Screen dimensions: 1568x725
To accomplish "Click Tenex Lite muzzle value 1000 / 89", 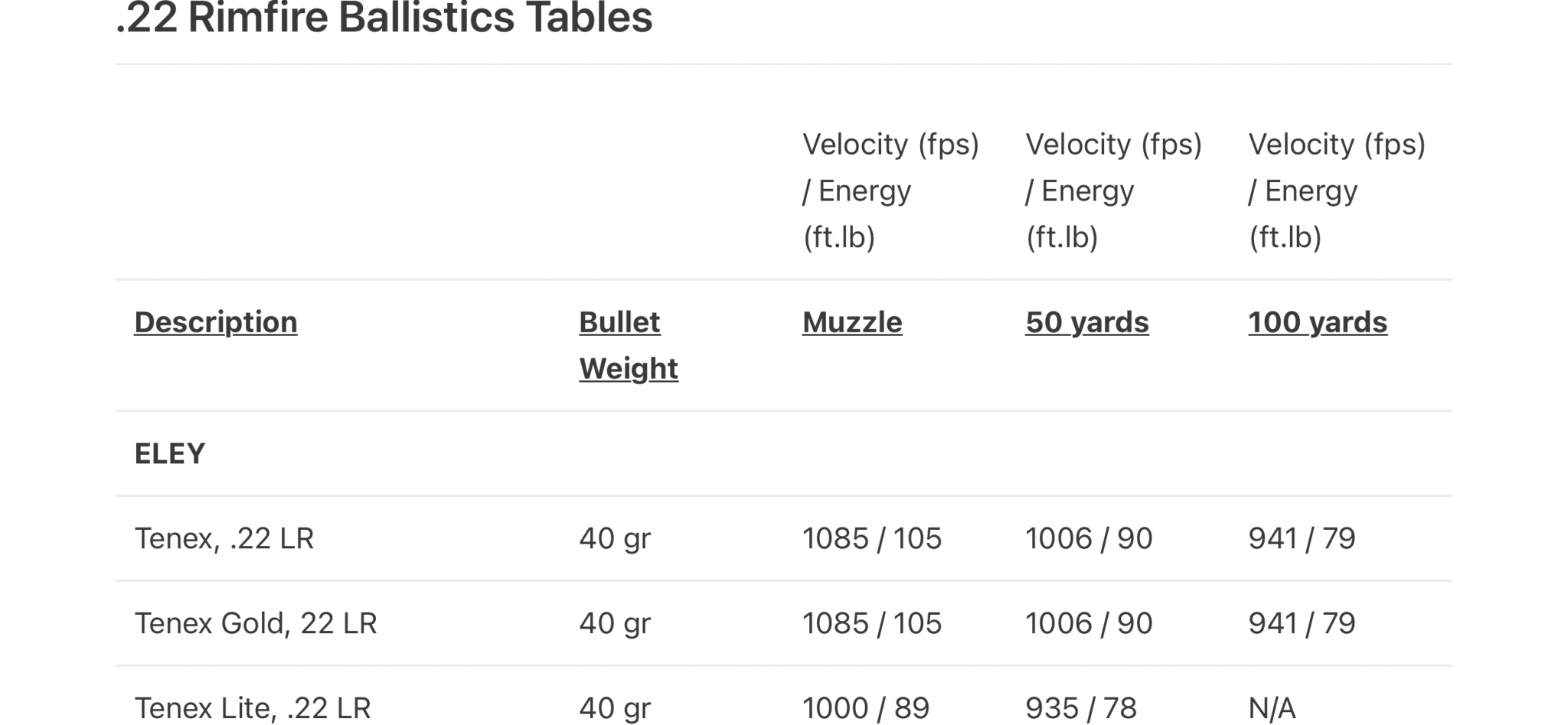I will [866, 708].
